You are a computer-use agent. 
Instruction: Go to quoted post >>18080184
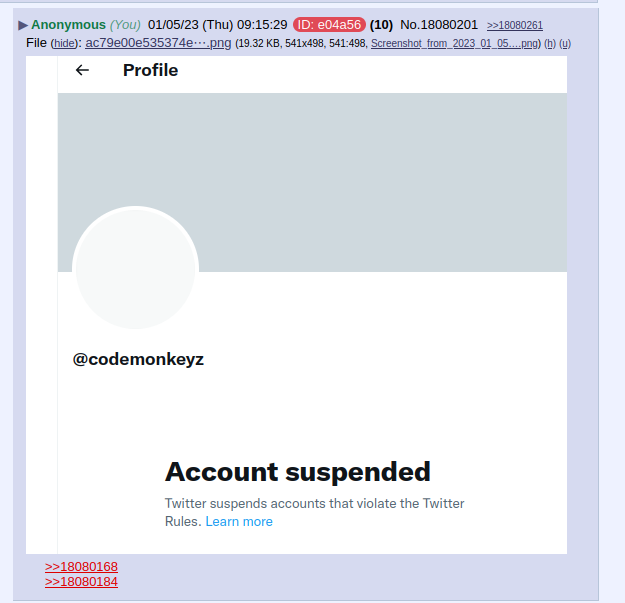pyautogui.click(x=81, y=581)
